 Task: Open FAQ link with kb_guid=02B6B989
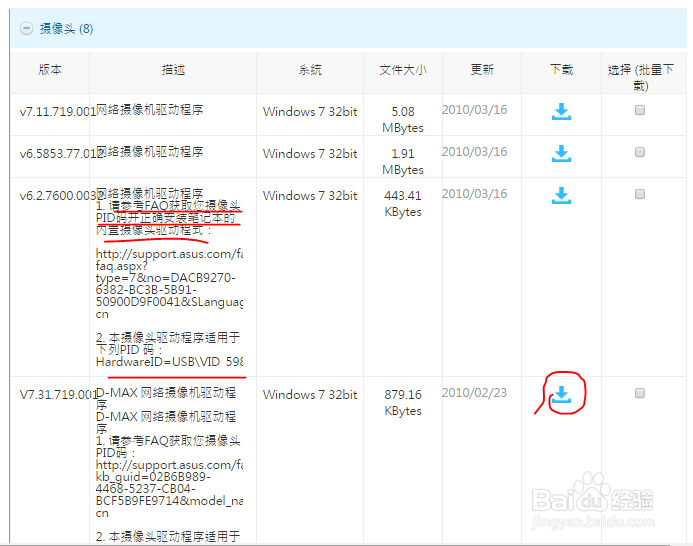click(x=169, y=489)
